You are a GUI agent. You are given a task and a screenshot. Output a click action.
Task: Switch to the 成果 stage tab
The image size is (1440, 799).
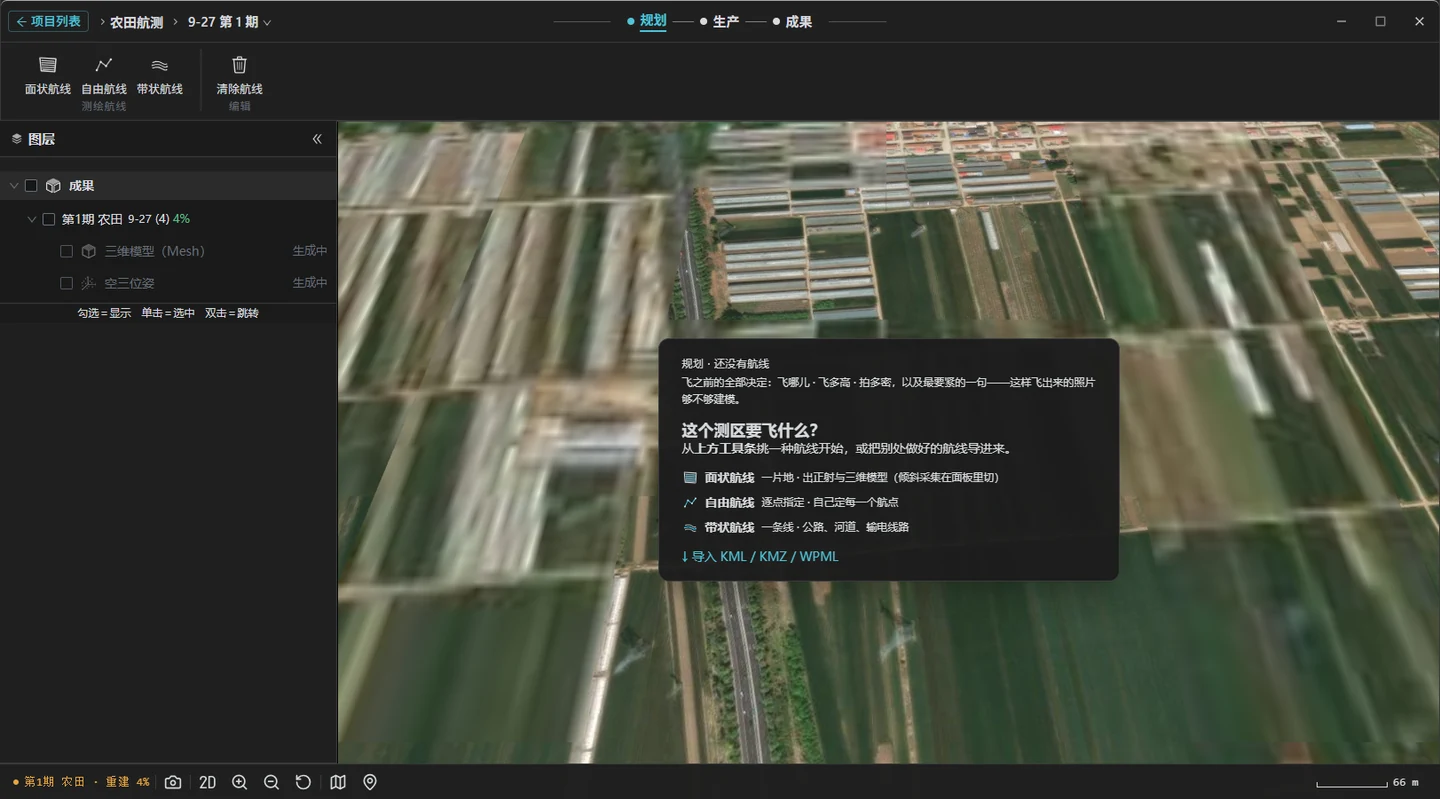point(792,21)
